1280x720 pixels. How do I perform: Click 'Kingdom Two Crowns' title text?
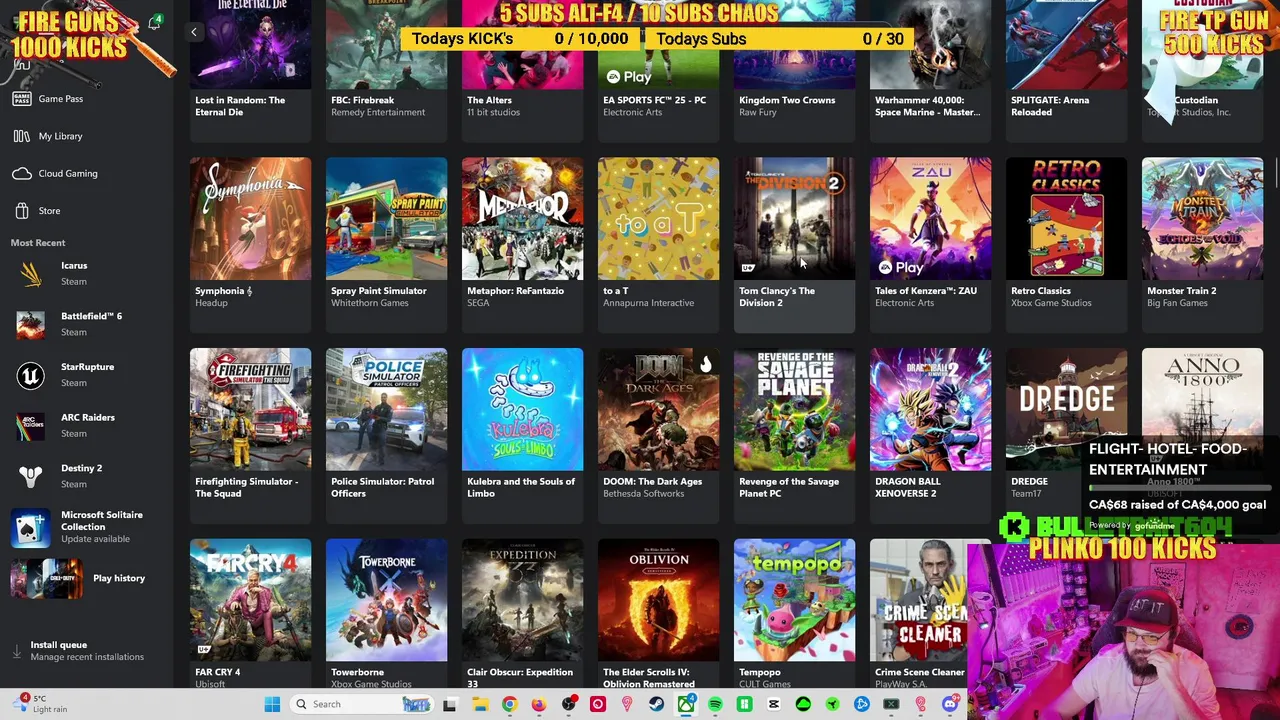point(787,100)
